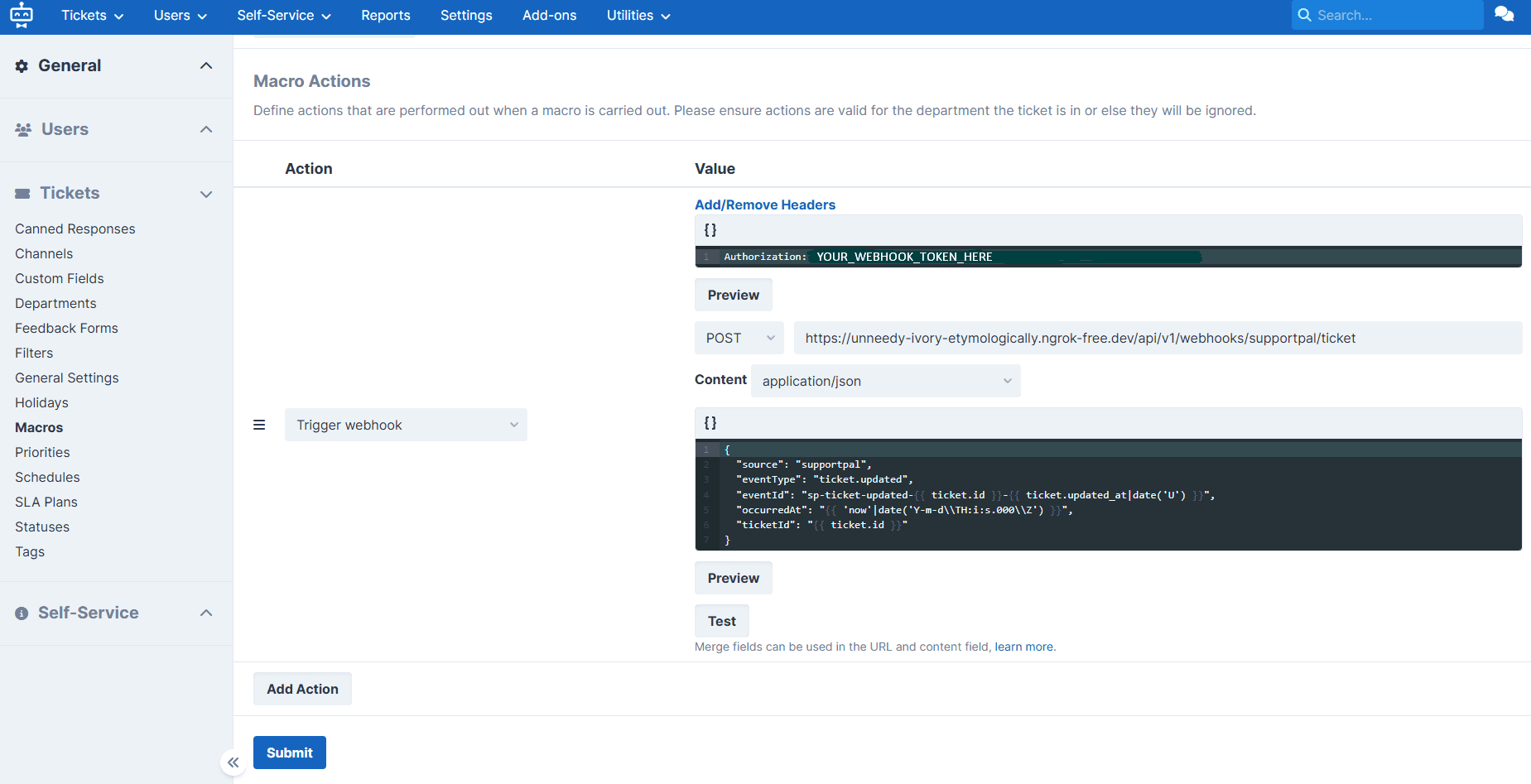Click the "eventType" line in JSON body
The height and width of the screenshot is (784, 1531).
point(824,479)
